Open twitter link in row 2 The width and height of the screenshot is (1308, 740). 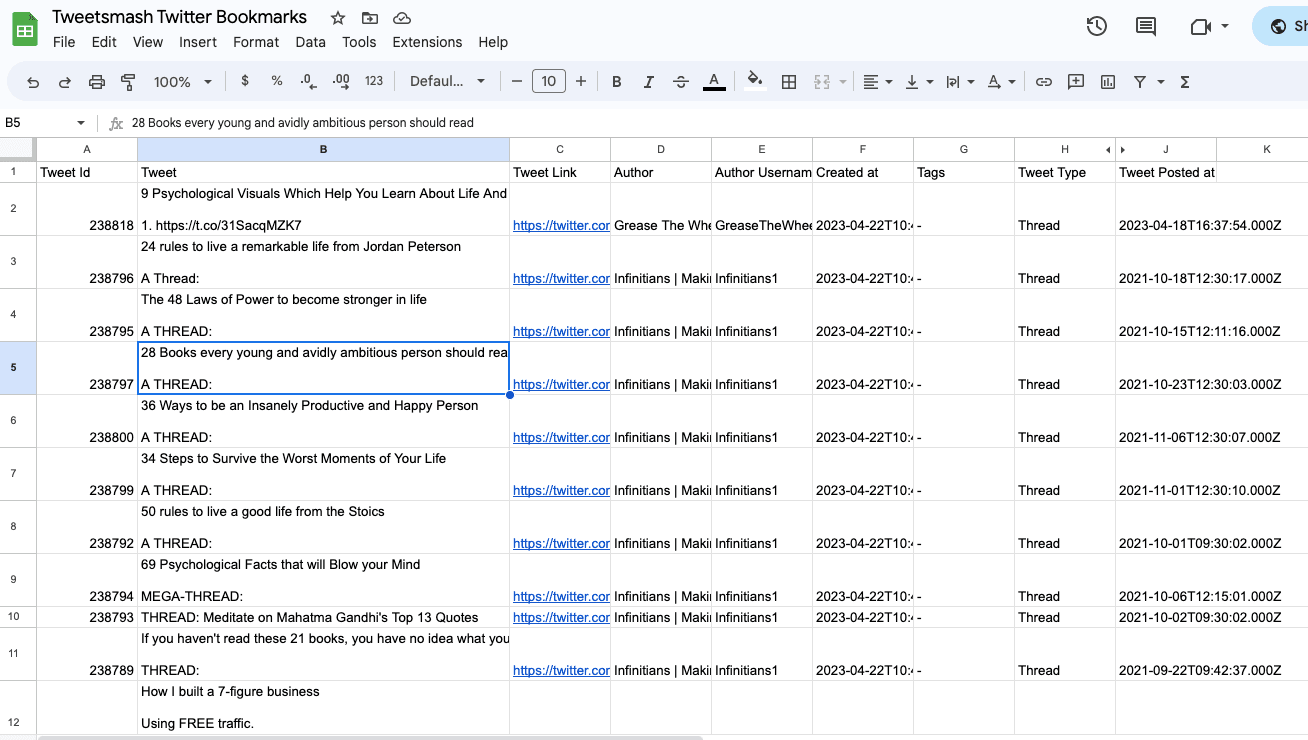coord(561,226)
